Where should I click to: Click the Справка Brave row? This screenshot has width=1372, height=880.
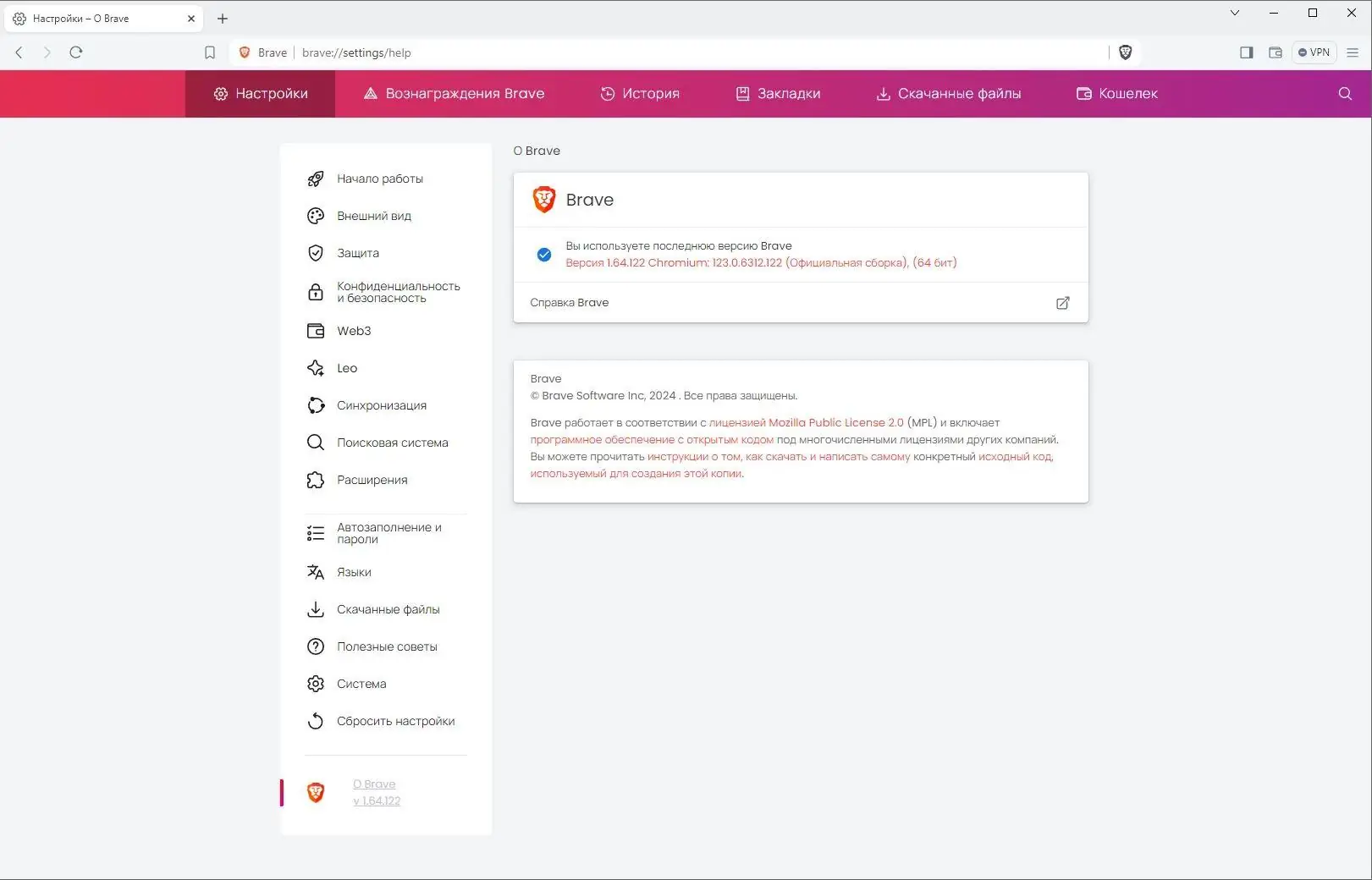801,303
